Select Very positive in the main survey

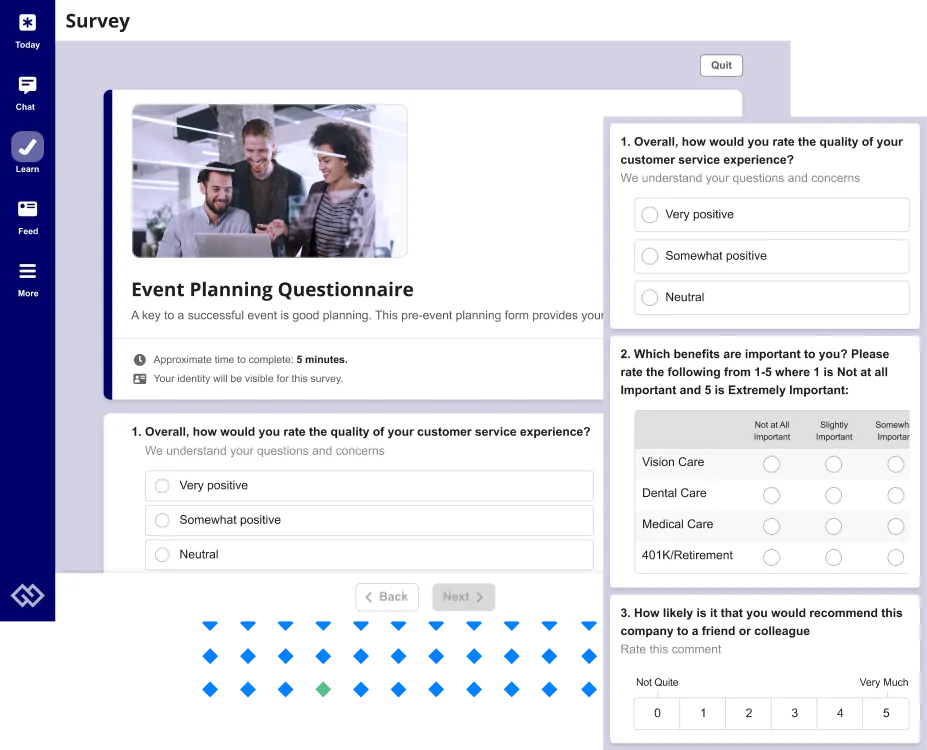369,486
